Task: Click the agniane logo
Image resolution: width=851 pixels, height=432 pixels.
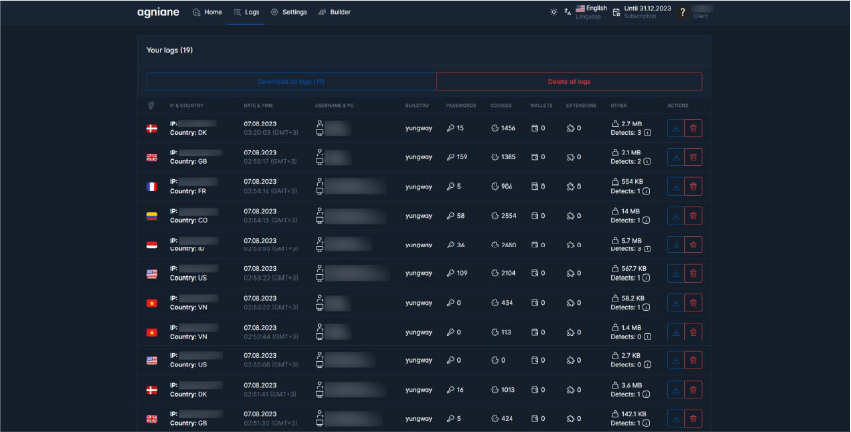Action: tap(159, 12)
